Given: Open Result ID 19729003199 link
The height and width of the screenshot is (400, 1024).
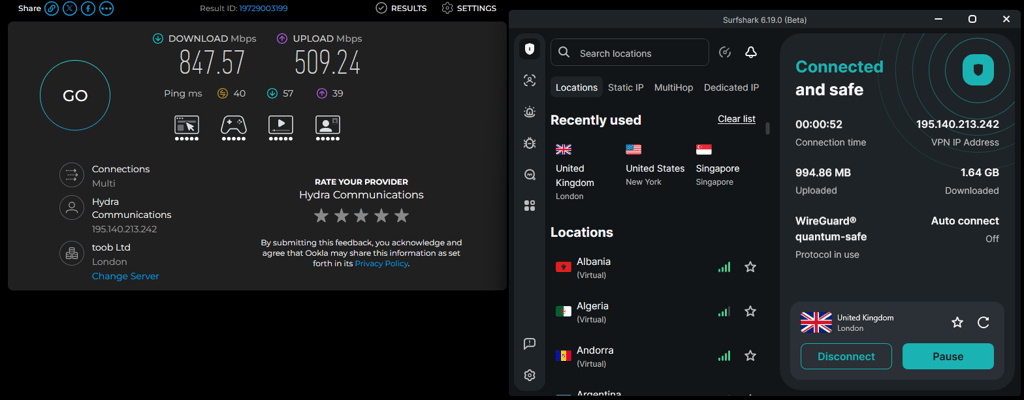Looking at the screenshot, I should (x=263, y=8).
